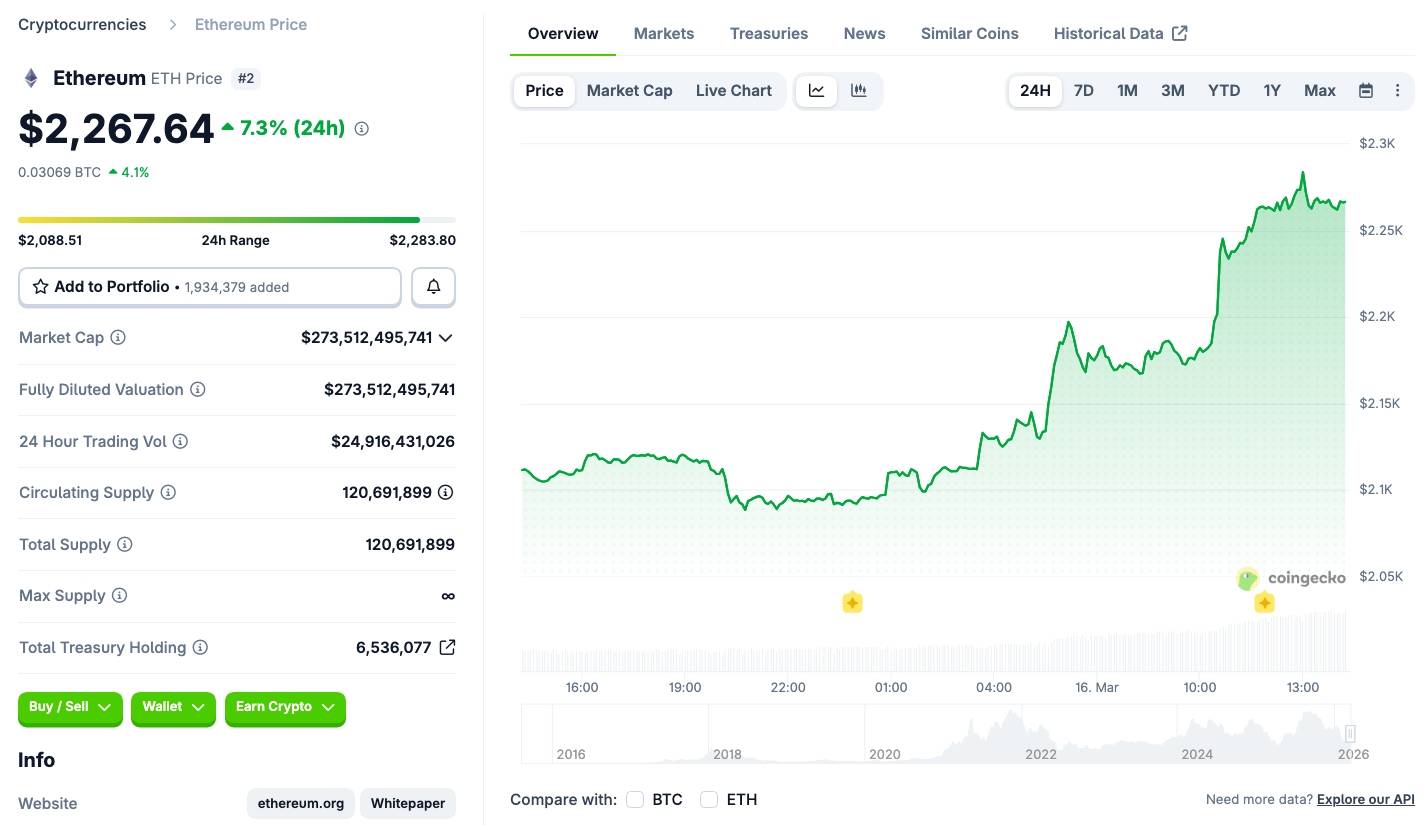Open the chart more options menu
The width and height of the screenshot is (1426, 825).
tap(1397, 91)
